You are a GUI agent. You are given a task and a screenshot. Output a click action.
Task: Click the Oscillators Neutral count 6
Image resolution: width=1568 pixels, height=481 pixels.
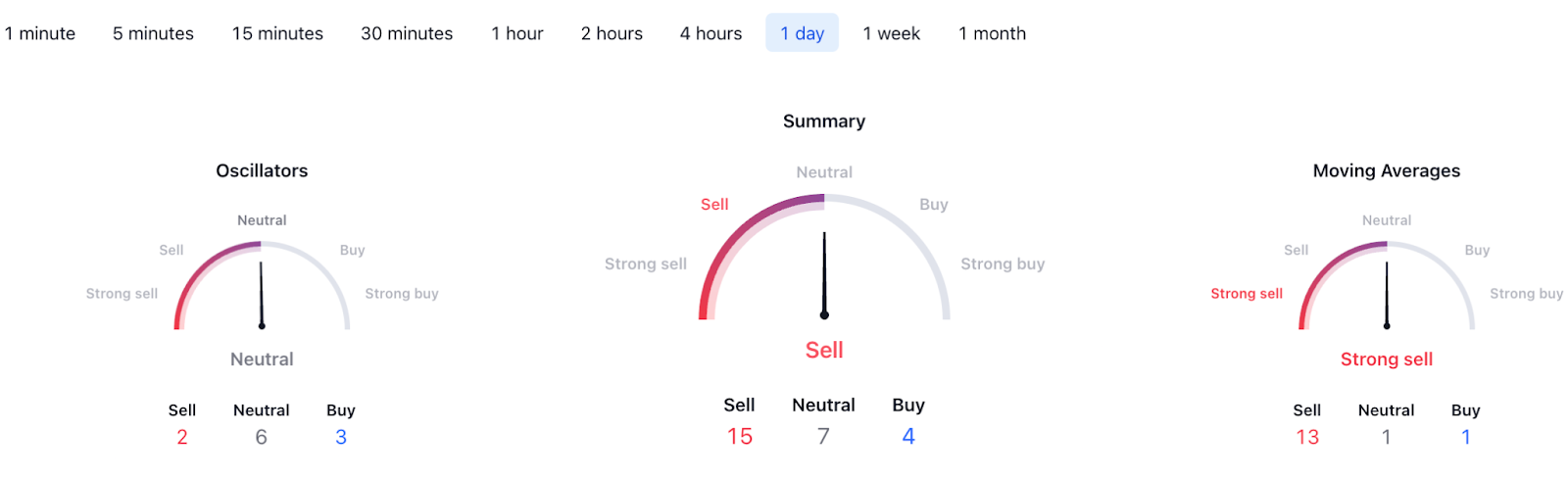(262, 437)
